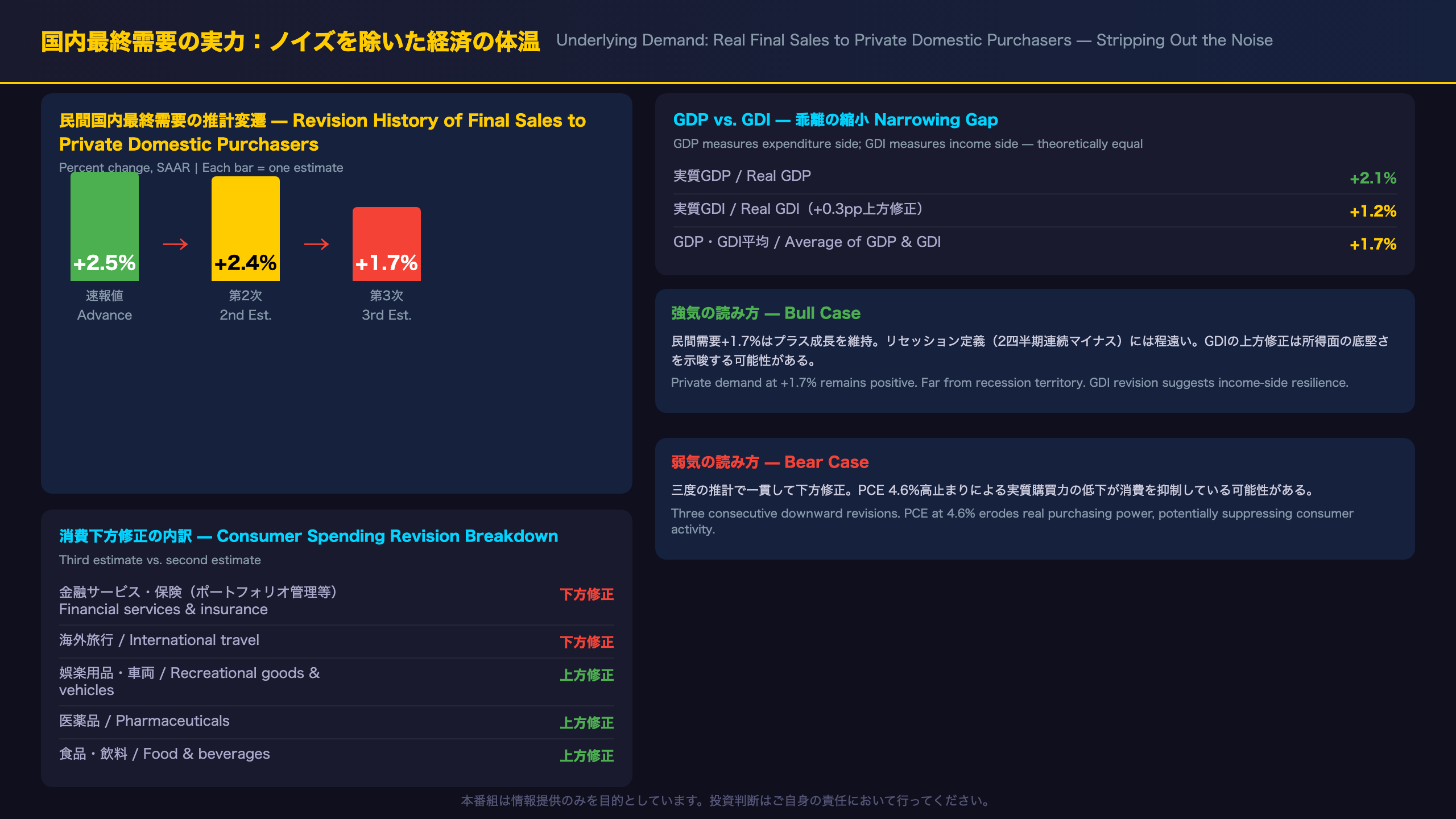Image resolution: width=1456 pixels, height=819 pixels.
Task: Click the 速報値 Advance label
Action: pos(105,305)
